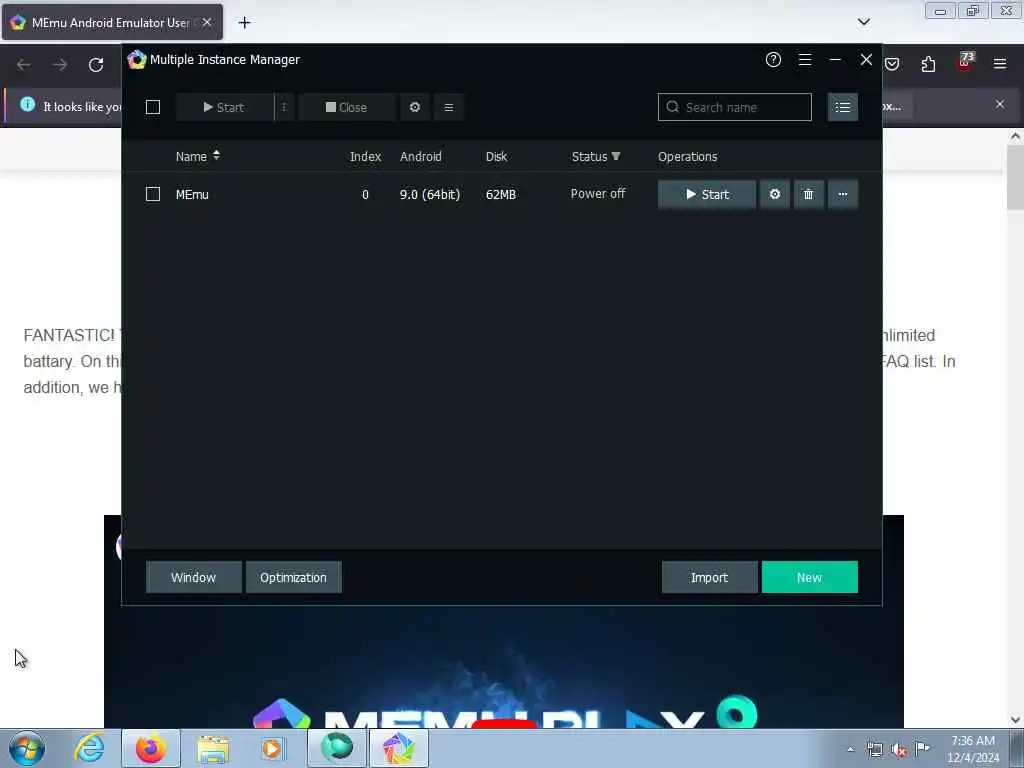The height and width of the screenshot is (768, 1024).
Task: Open more options for MEmu instance
Action: pos(842,194)
